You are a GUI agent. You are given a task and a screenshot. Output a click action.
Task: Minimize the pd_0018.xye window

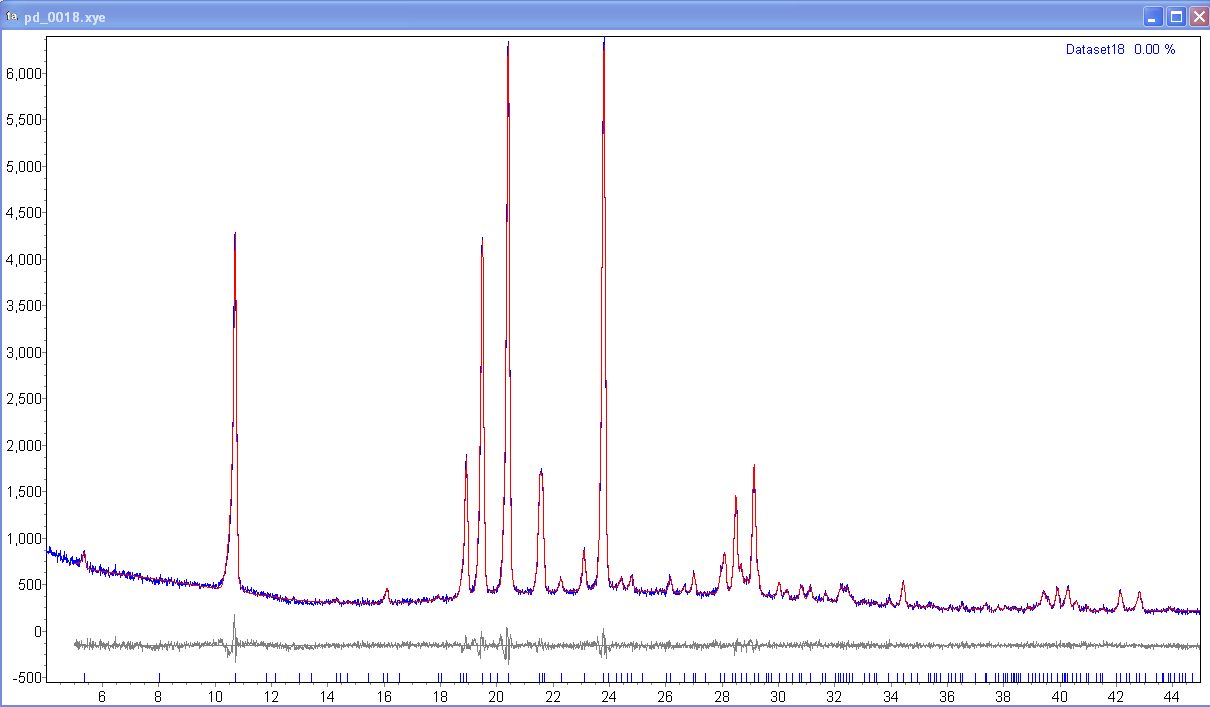[x=1154, y=16]
